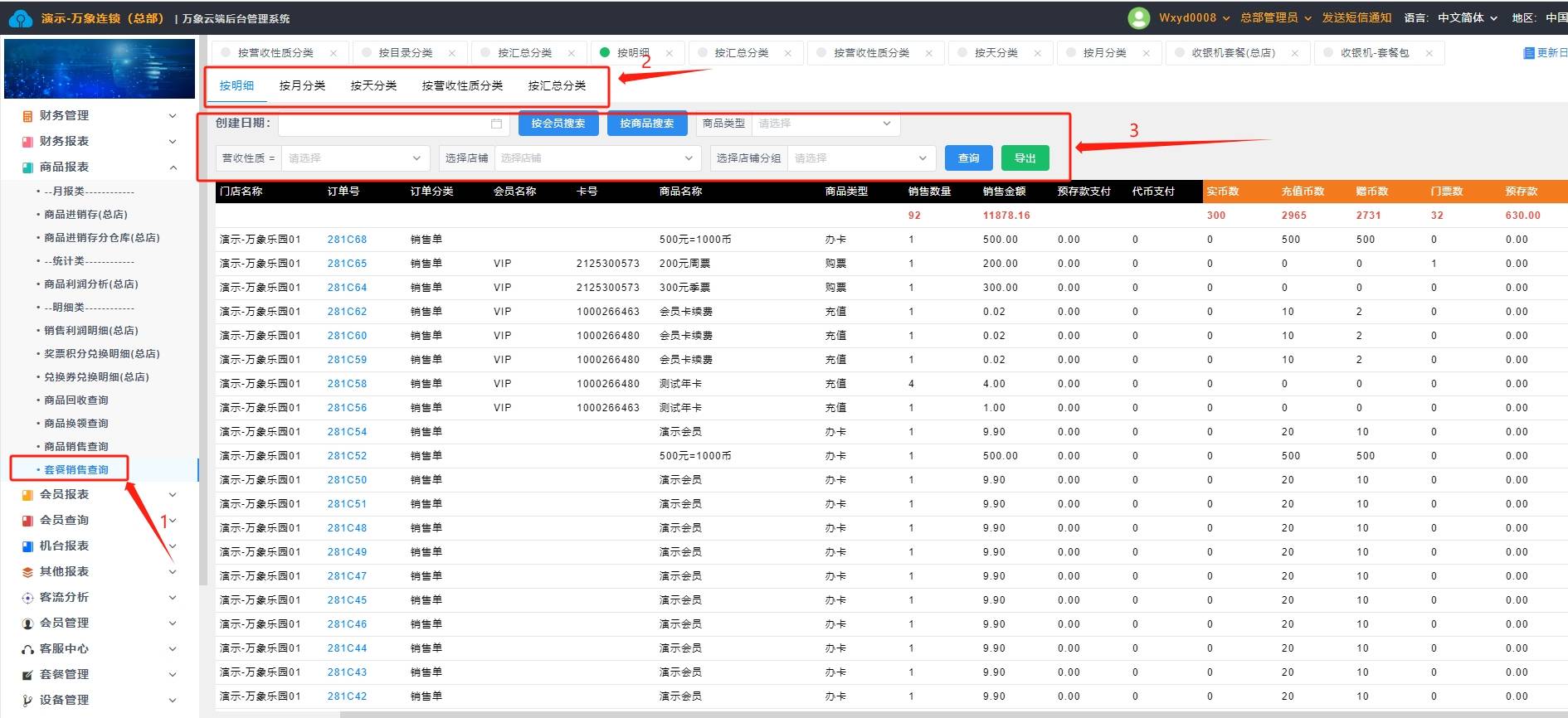The image size is (1568, 718).
Task: Click the 按商品搜索 button
Action: coord(647,124)
